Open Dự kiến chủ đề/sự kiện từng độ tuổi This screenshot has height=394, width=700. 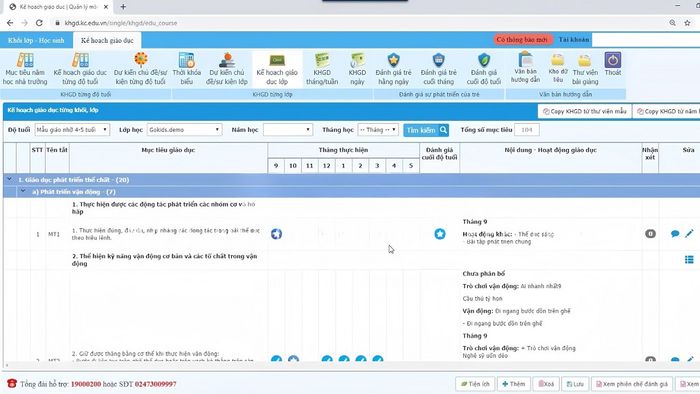pyautogui.click(x=140, y=69)
